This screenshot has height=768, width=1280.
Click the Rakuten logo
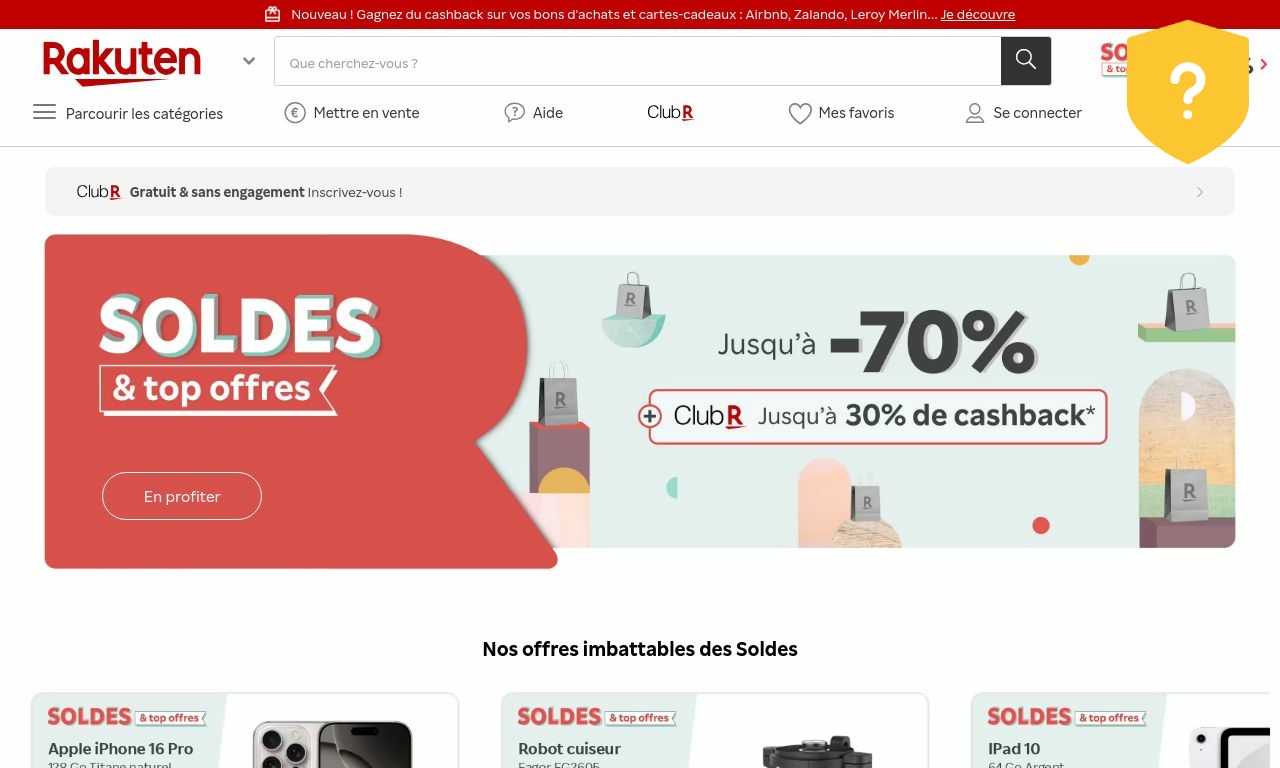pos(122,62)
